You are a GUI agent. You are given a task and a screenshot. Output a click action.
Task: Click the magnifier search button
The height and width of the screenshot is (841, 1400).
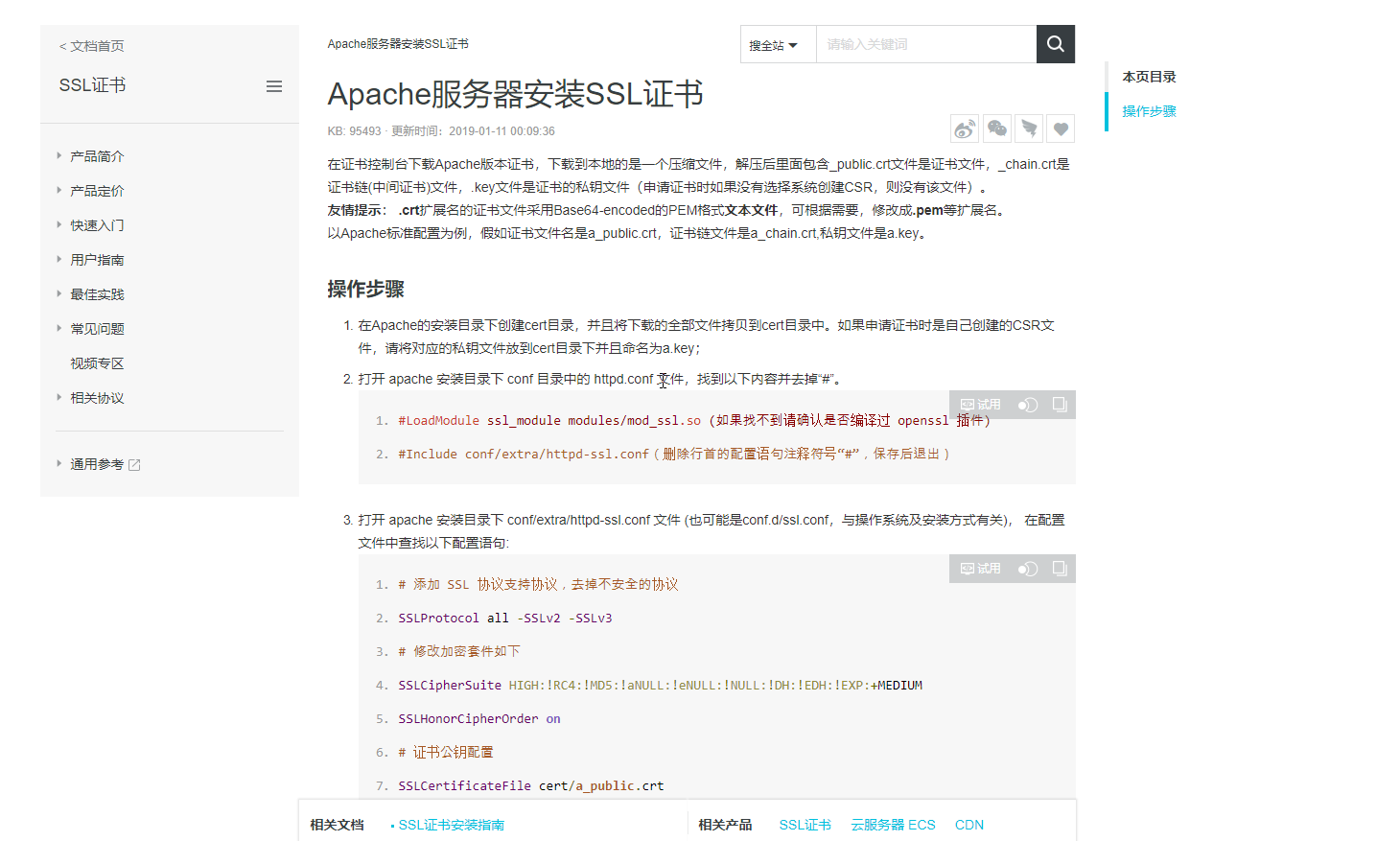point(1056,44)
